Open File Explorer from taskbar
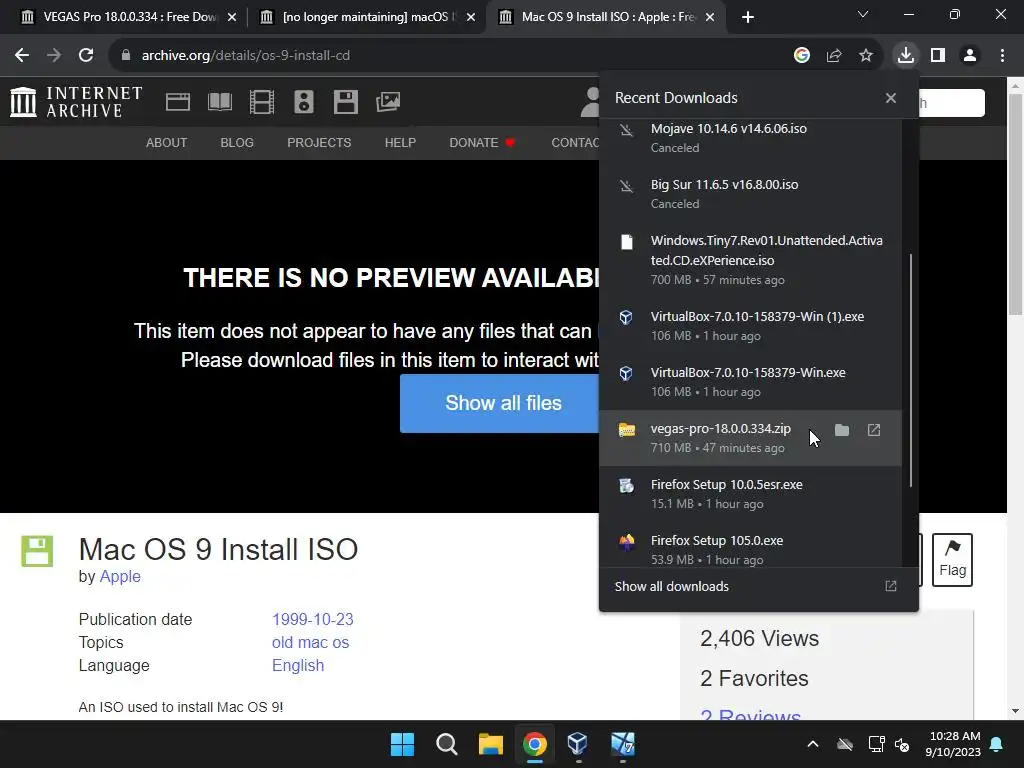 pyautogui.click(x=490, y=744)
